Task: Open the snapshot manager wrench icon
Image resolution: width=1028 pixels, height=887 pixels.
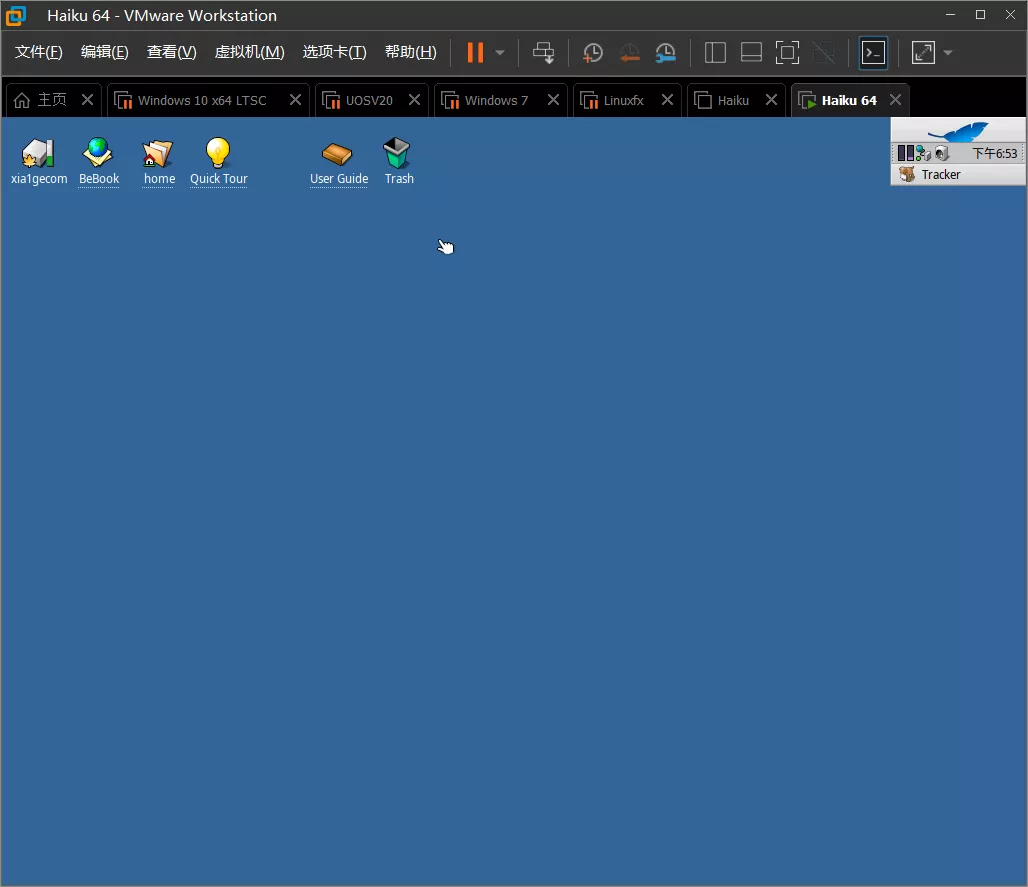Action: [x=665, y=53]
